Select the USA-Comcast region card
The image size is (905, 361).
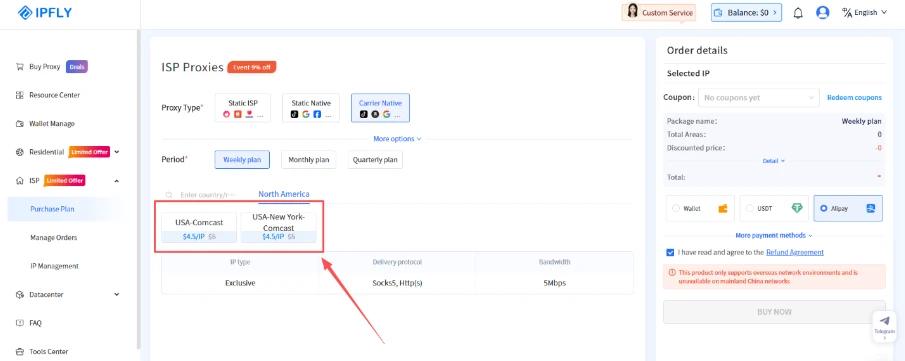(199, 228)
